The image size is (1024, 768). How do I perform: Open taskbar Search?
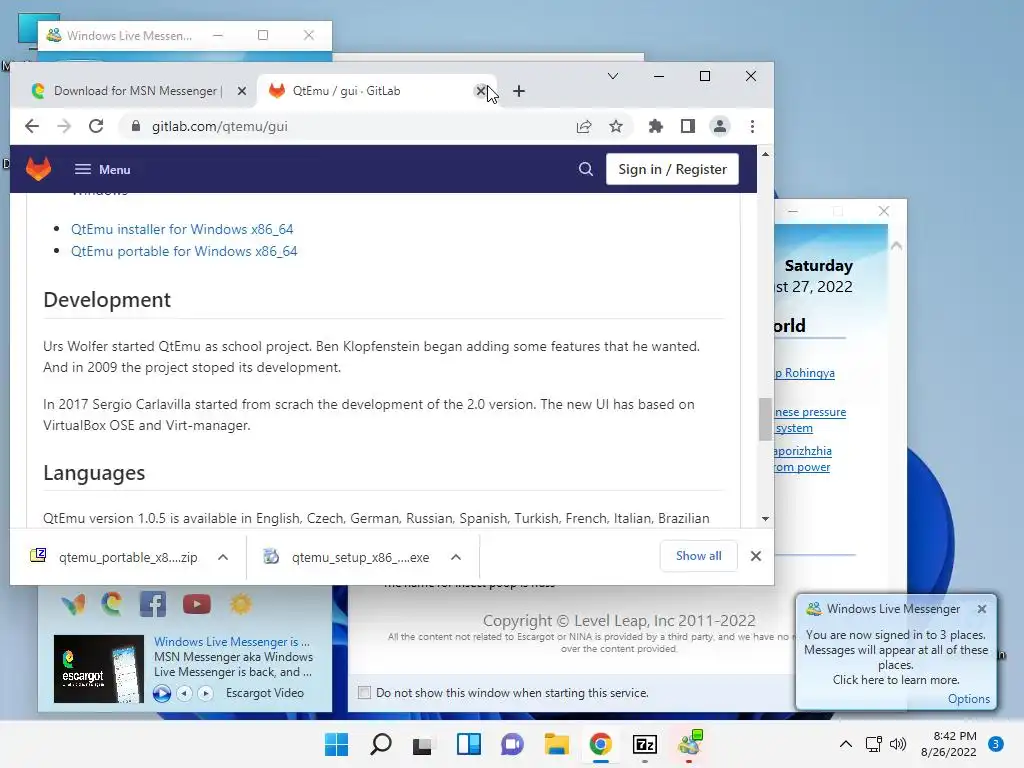tap(381, 744)
